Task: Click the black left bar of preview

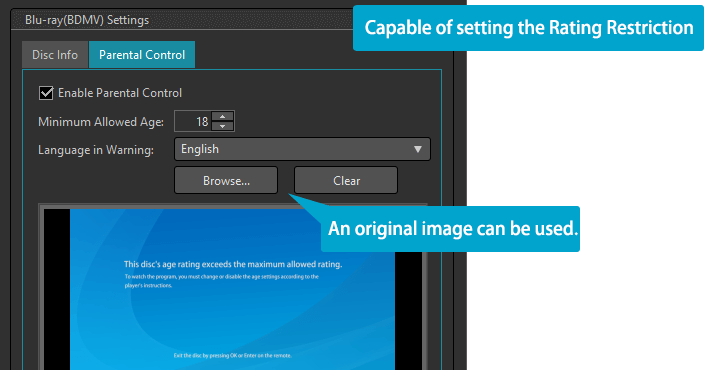Action: tap(57, 289)
